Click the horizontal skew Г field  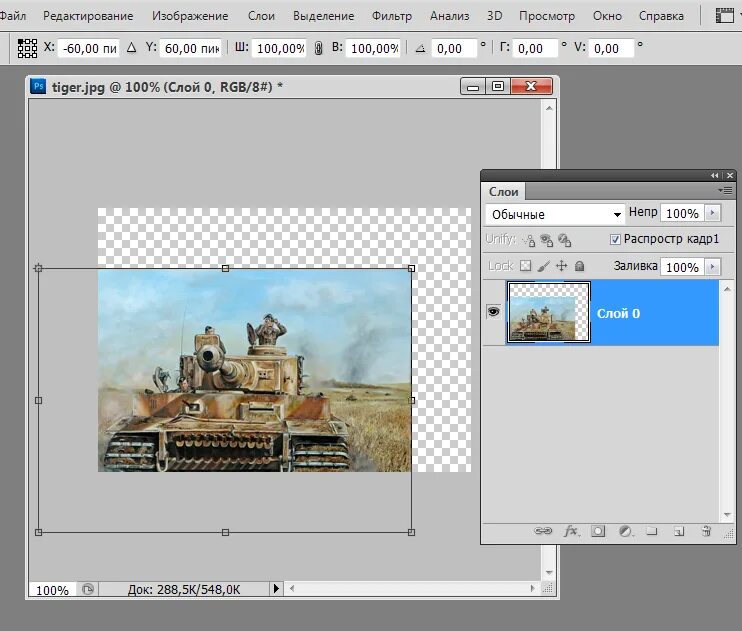[x=535, y=48]
